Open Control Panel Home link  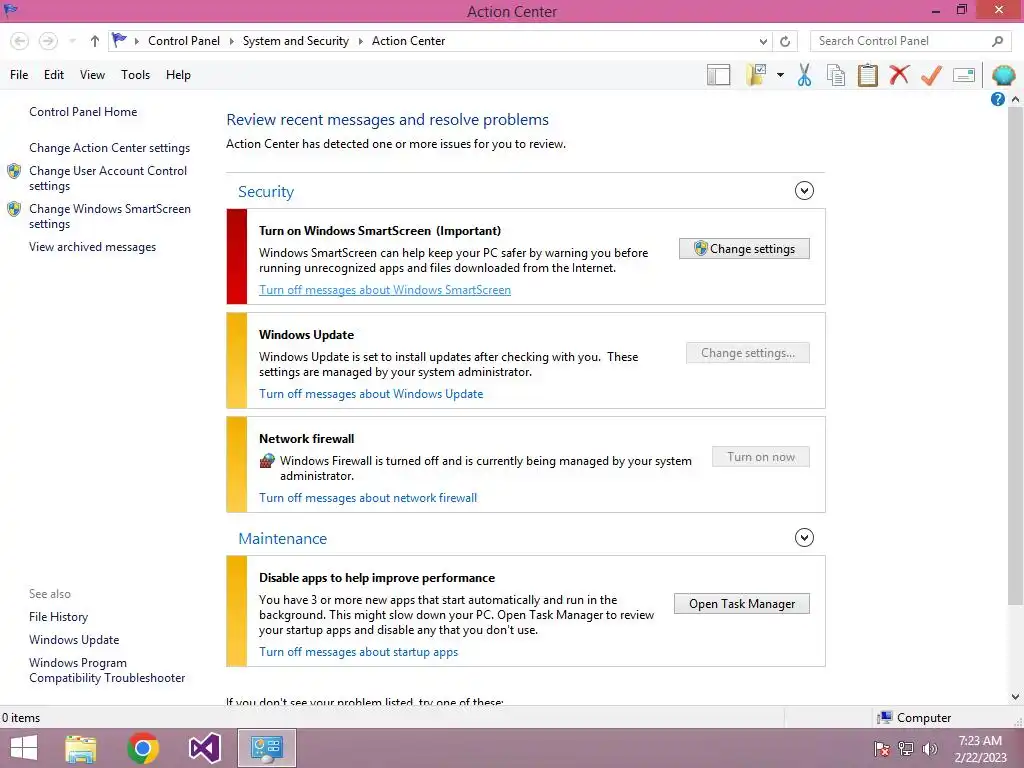click(83, 112)
